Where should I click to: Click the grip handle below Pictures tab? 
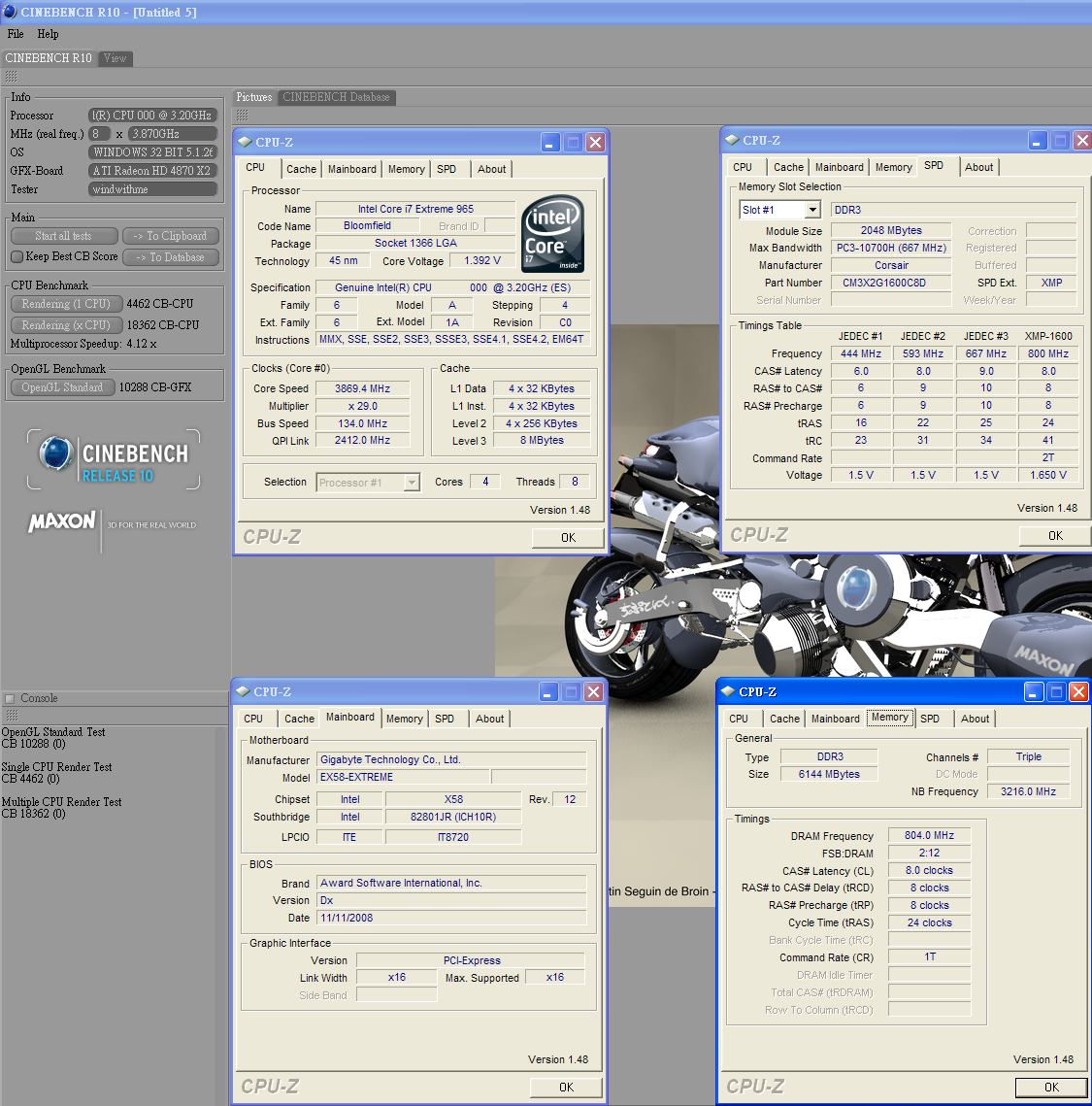coord(242,115)
